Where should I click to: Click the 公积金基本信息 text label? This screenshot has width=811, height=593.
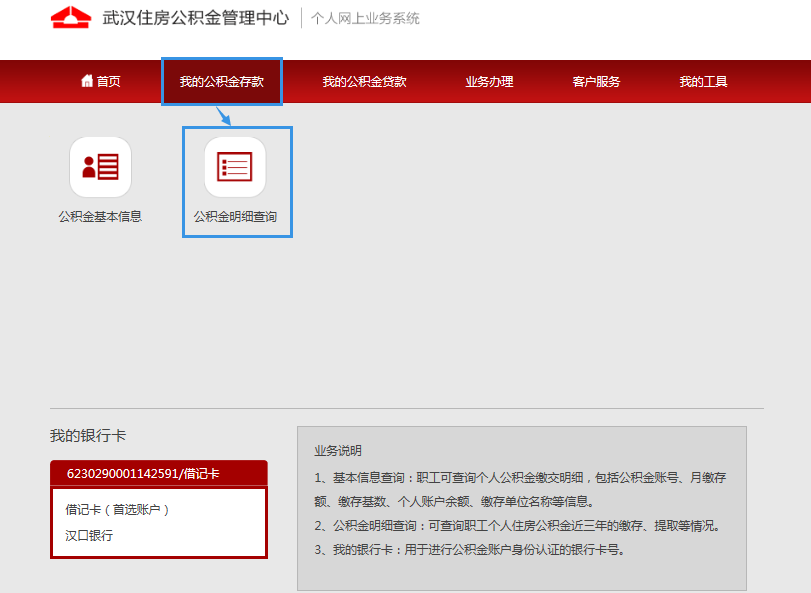coord(100,216)
